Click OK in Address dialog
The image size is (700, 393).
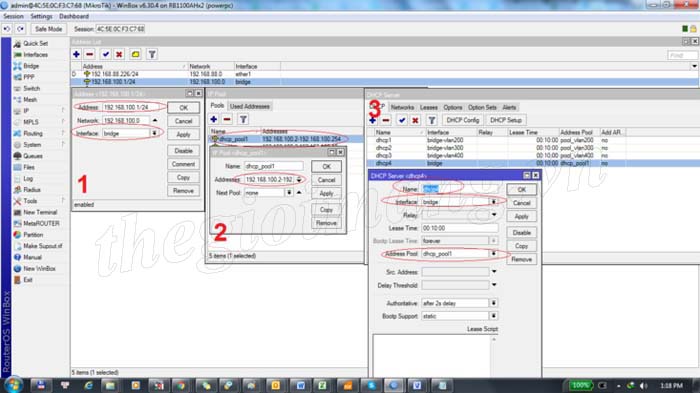pyautogui.click(x=183, y=108)
